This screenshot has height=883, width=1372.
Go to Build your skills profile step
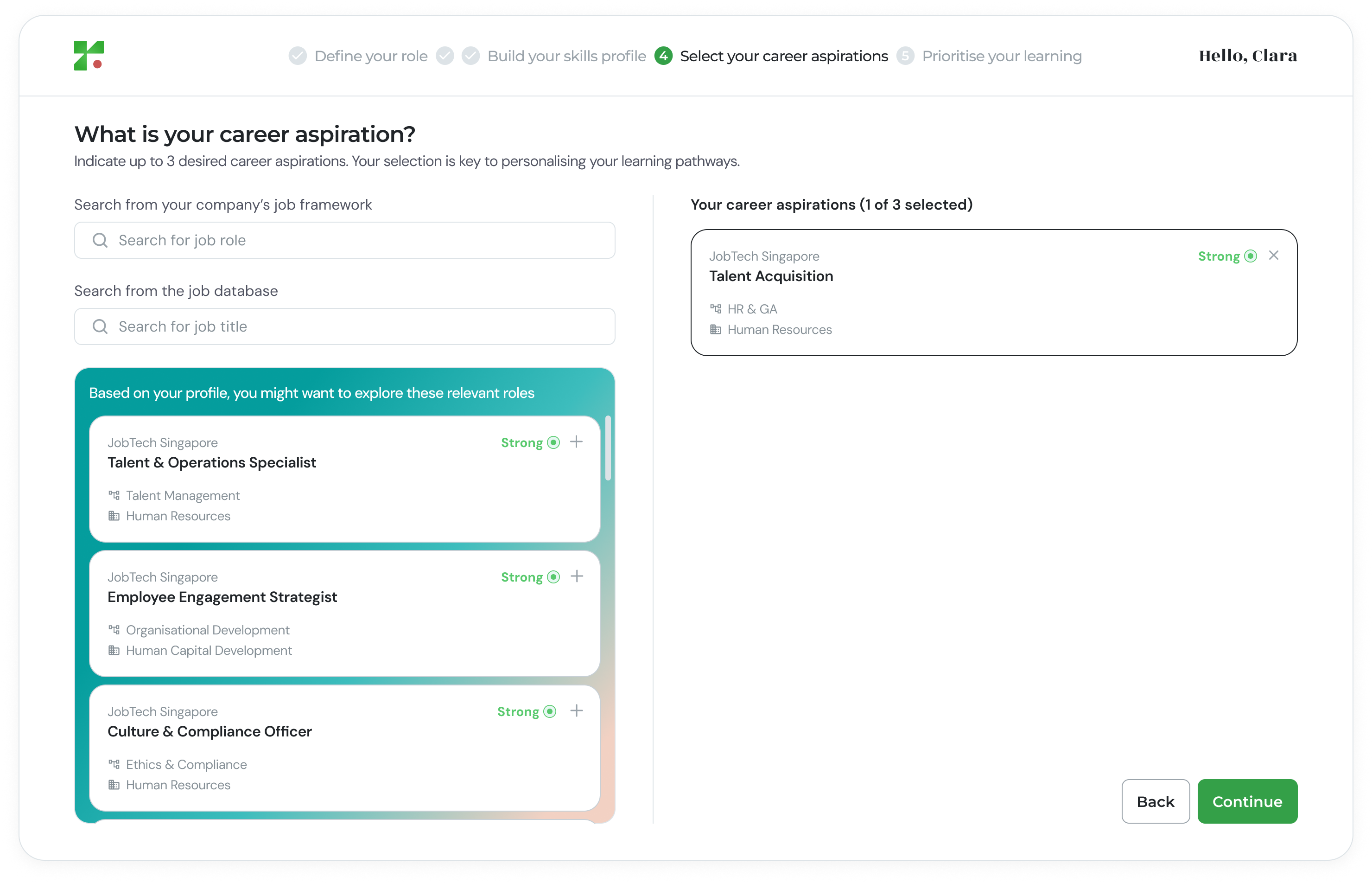(x=566, y=56)
